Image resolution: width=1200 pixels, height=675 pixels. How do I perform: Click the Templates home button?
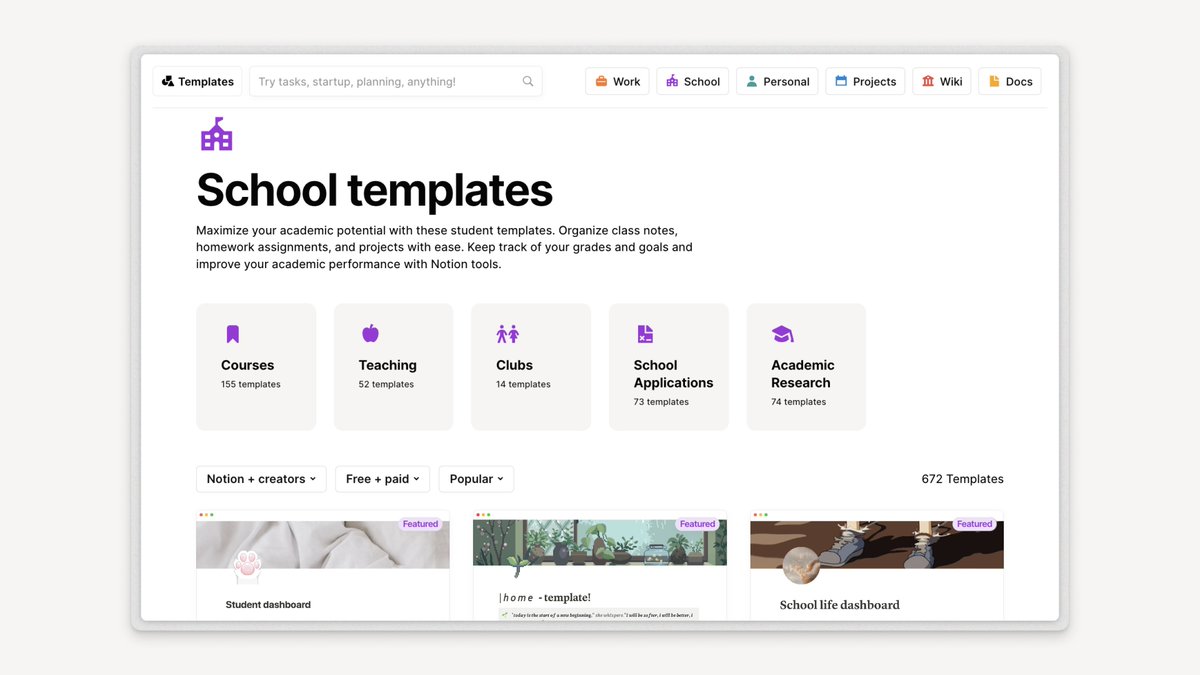[197, 82]
